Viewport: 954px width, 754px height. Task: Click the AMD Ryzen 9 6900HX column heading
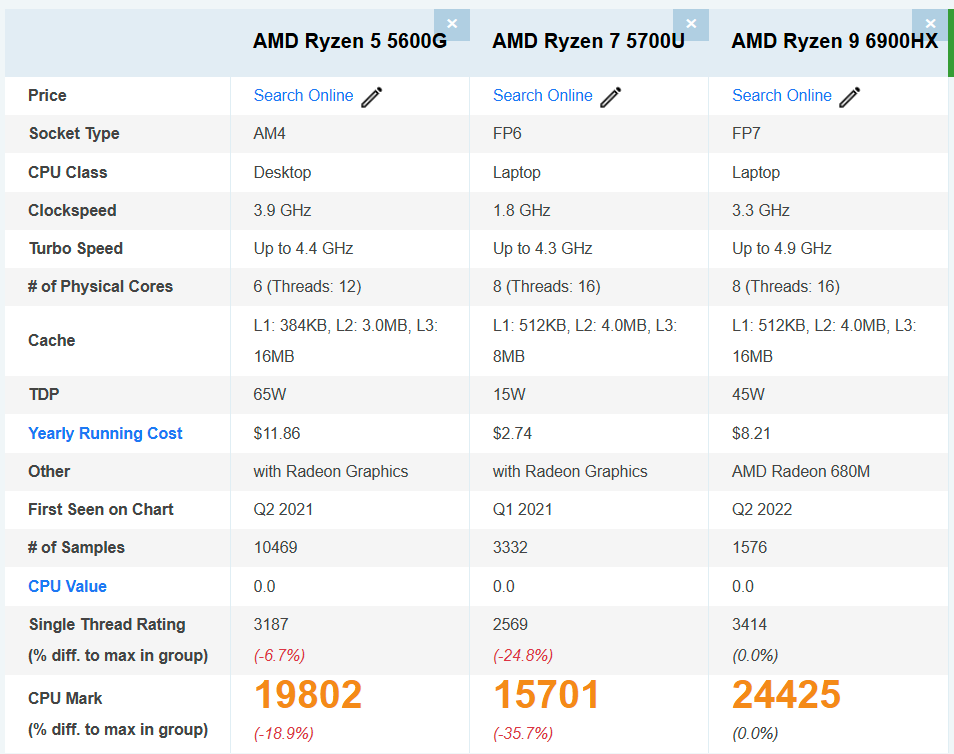pyautogui.click(x=835, y=41)
